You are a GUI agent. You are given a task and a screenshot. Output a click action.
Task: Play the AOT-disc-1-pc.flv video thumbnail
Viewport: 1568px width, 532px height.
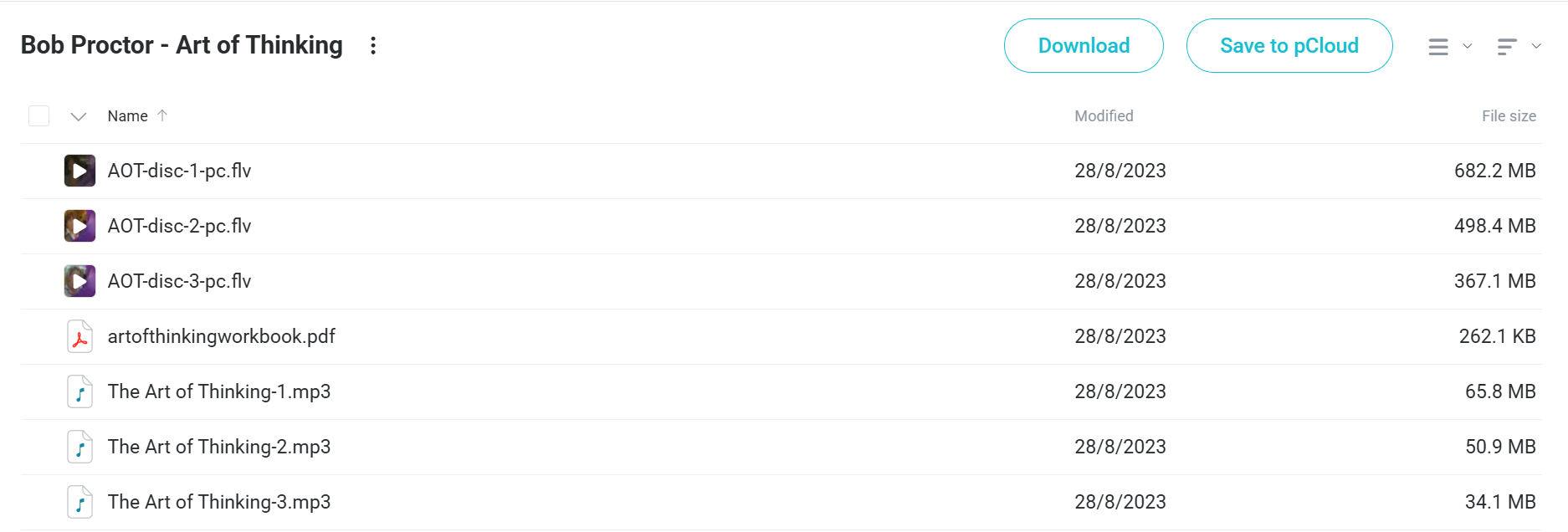click(79, 171)
